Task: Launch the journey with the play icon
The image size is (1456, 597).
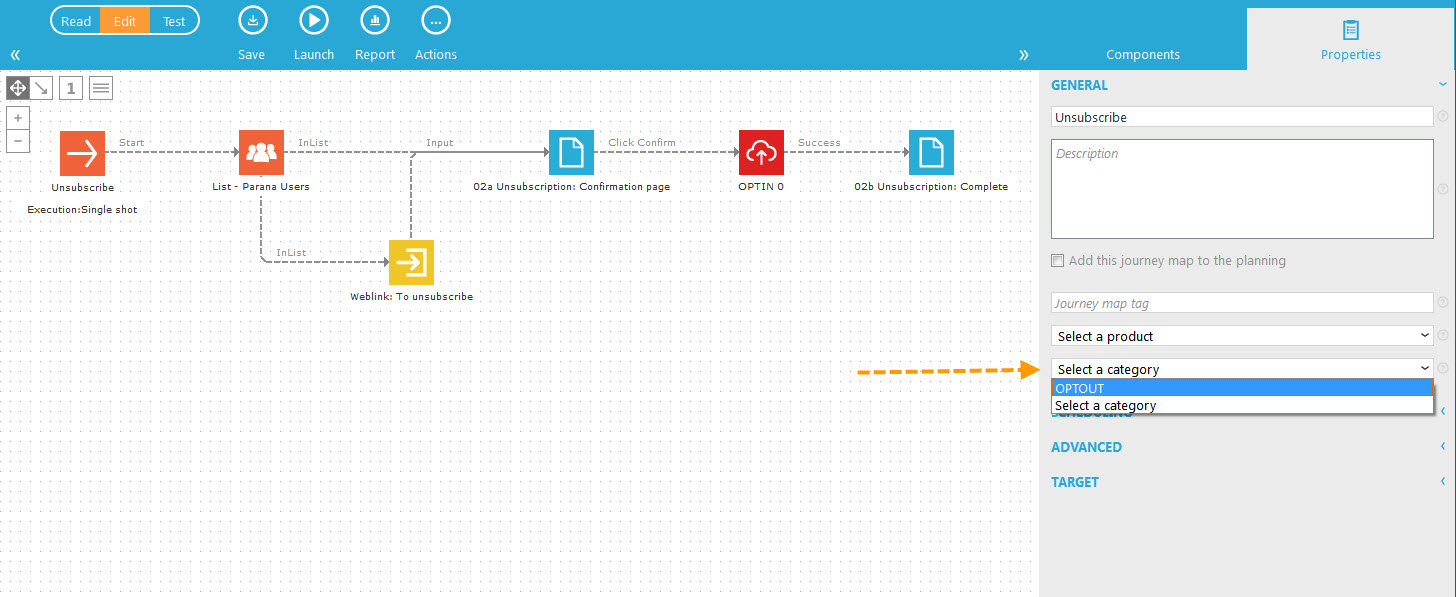Action: click(x=314, y=20)
